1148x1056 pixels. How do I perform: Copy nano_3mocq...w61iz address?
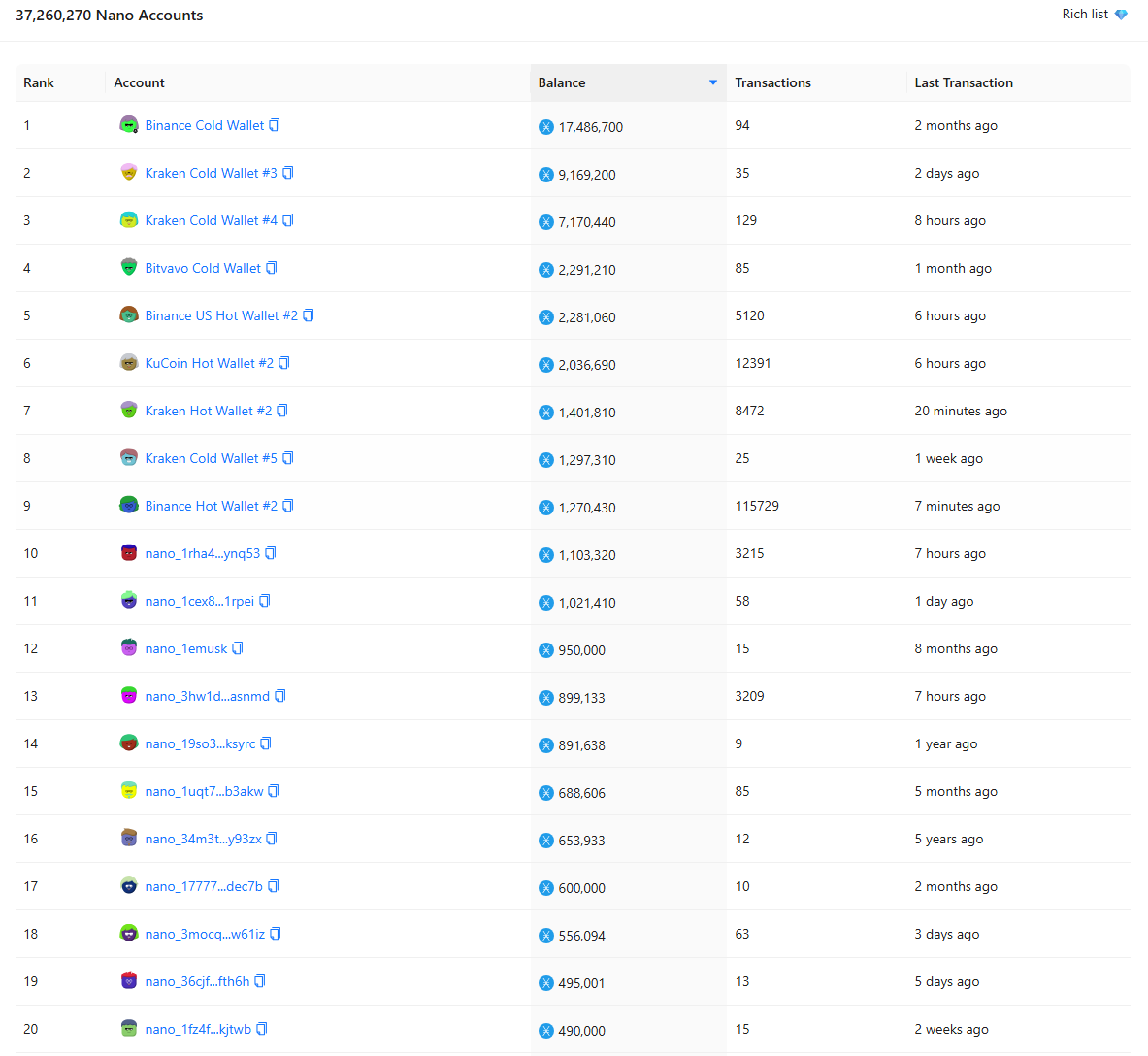pos(276,935)
